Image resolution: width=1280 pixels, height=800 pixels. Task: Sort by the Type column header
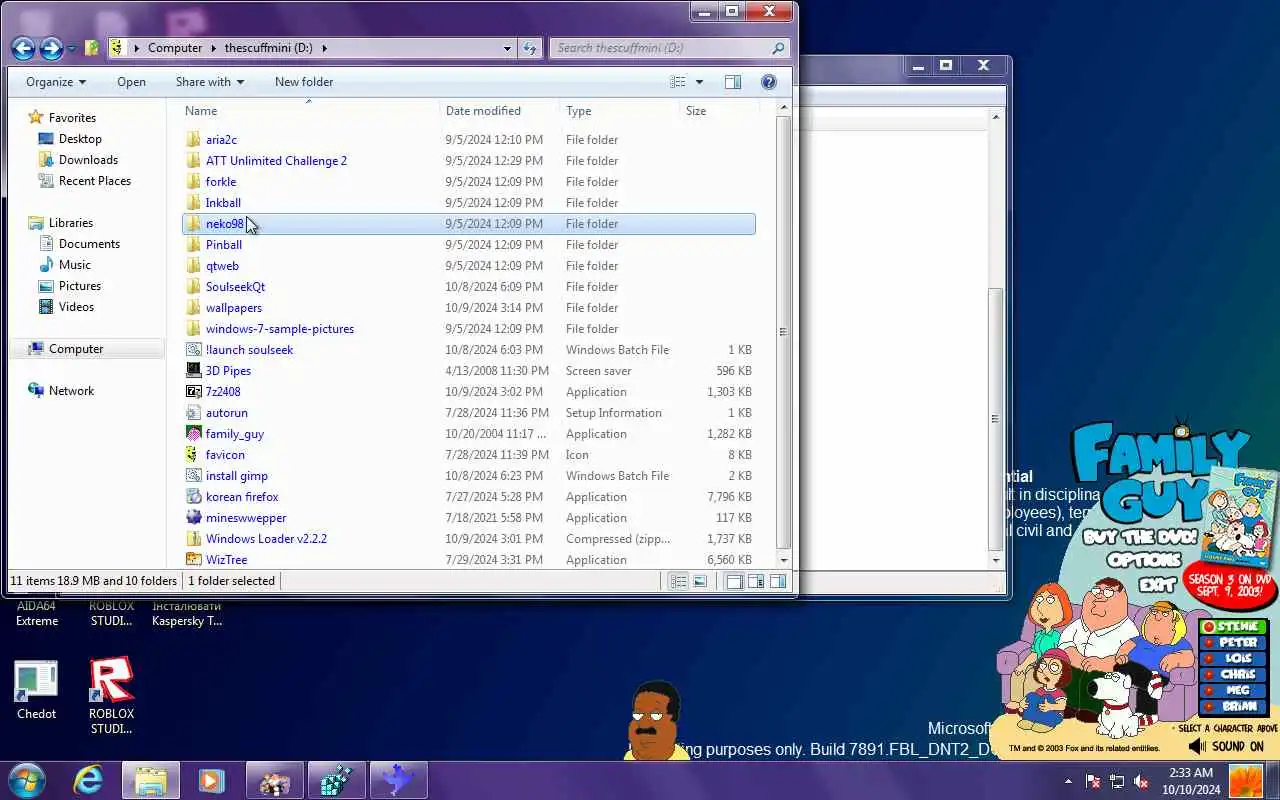(619, 111)
